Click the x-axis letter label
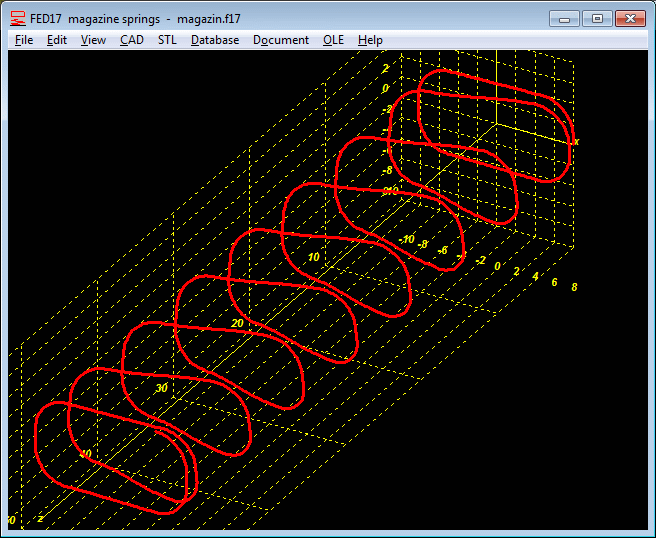Screen dimensions: 656x538 point(577,142)
